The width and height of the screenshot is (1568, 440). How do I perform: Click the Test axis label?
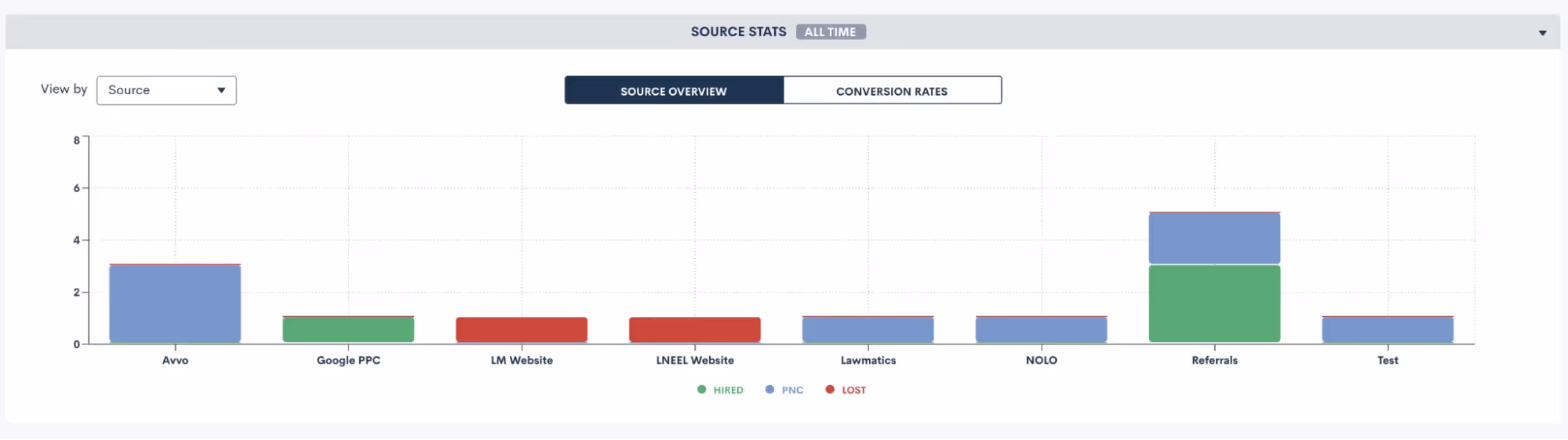tap(1388, 360)
